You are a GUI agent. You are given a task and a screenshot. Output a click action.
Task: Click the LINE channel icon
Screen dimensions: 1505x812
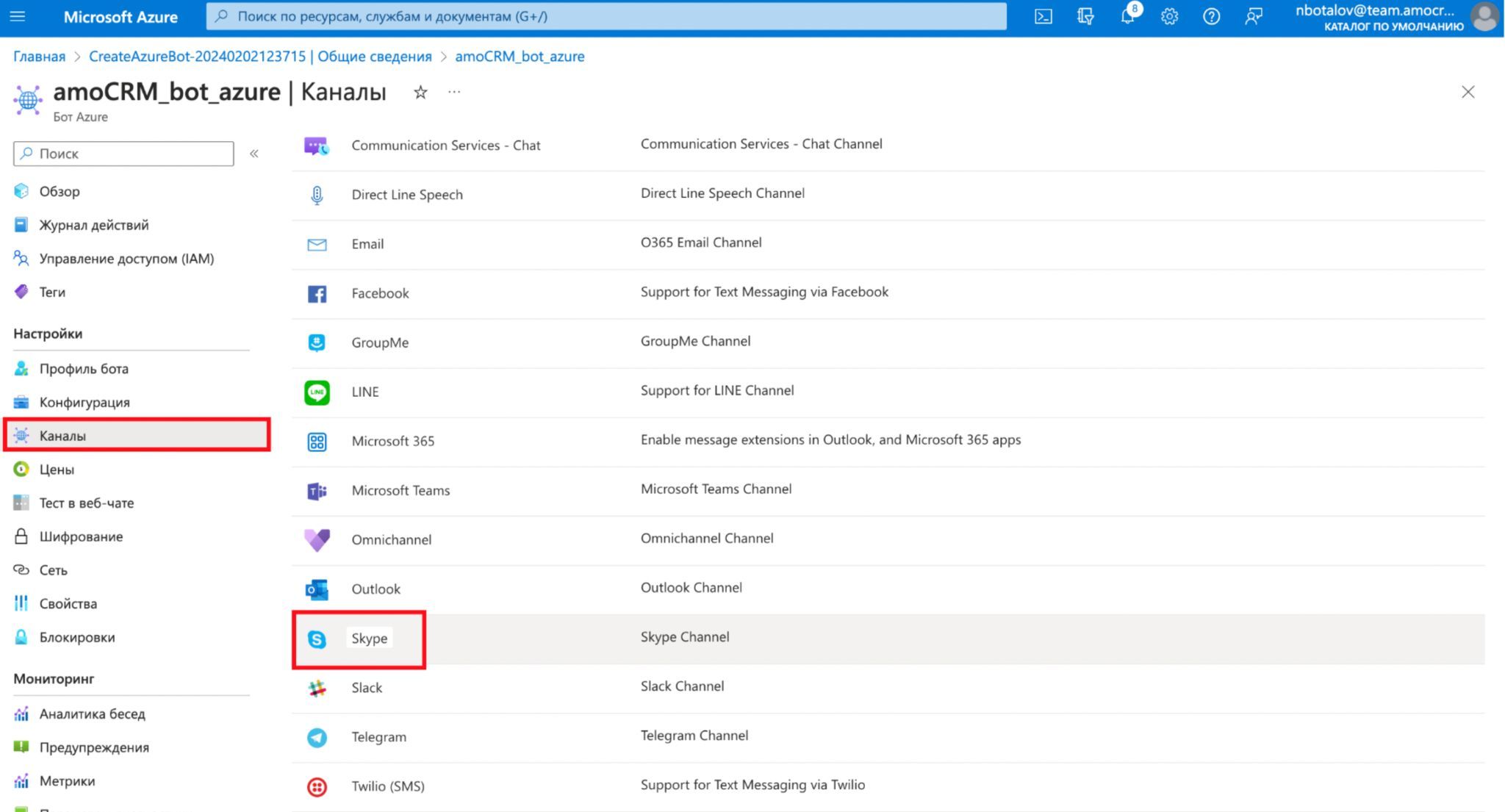[x=317, y=392]
